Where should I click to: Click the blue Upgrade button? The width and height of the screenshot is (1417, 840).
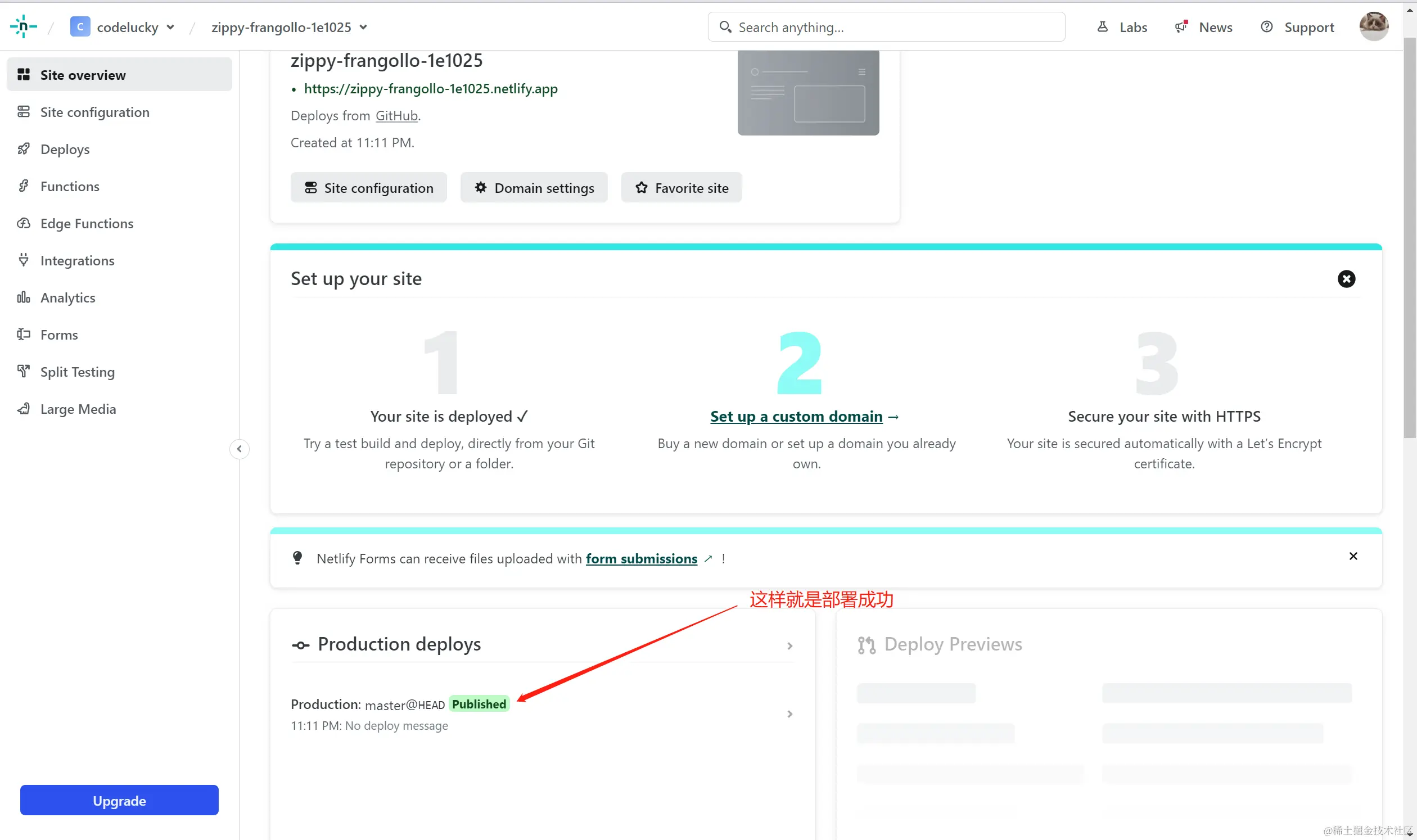coord(119,801)
